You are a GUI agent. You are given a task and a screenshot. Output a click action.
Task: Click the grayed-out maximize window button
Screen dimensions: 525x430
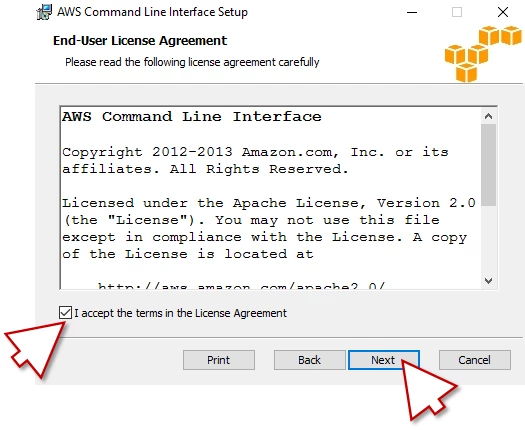457,12
